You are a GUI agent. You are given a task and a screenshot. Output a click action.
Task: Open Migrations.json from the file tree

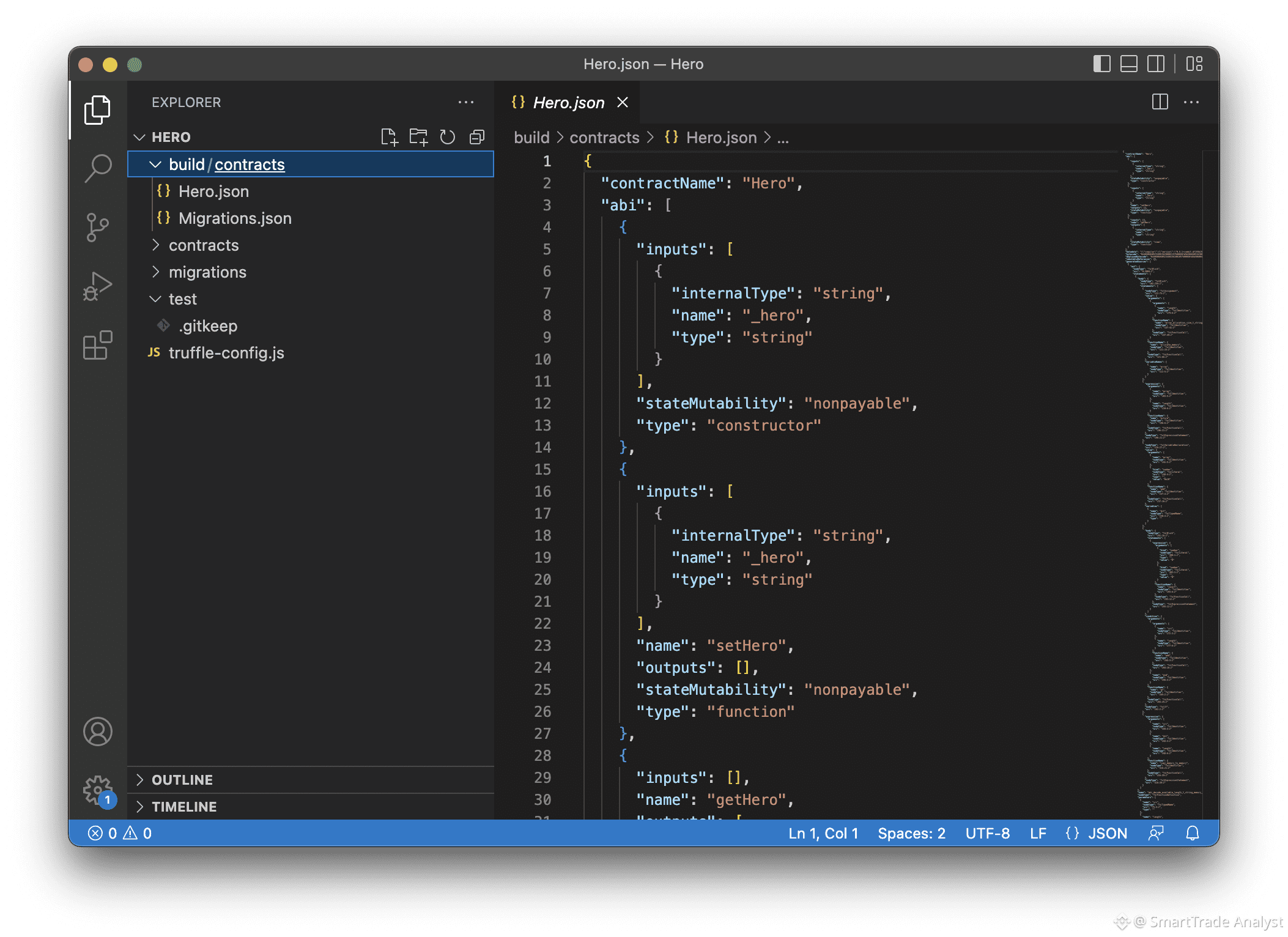point(234,218)
